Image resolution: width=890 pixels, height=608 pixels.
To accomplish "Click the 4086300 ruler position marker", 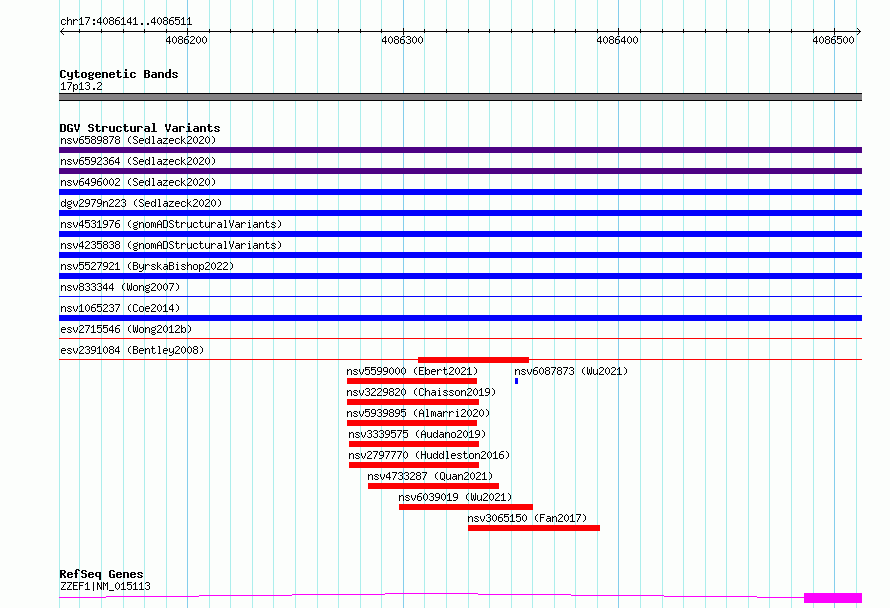I will [x=402, y=40].
